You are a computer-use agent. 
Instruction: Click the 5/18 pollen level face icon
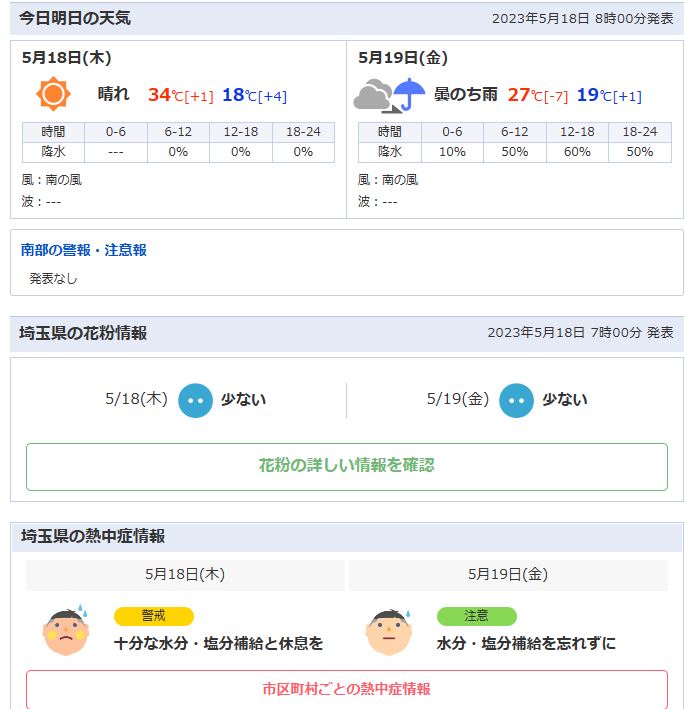195,400
